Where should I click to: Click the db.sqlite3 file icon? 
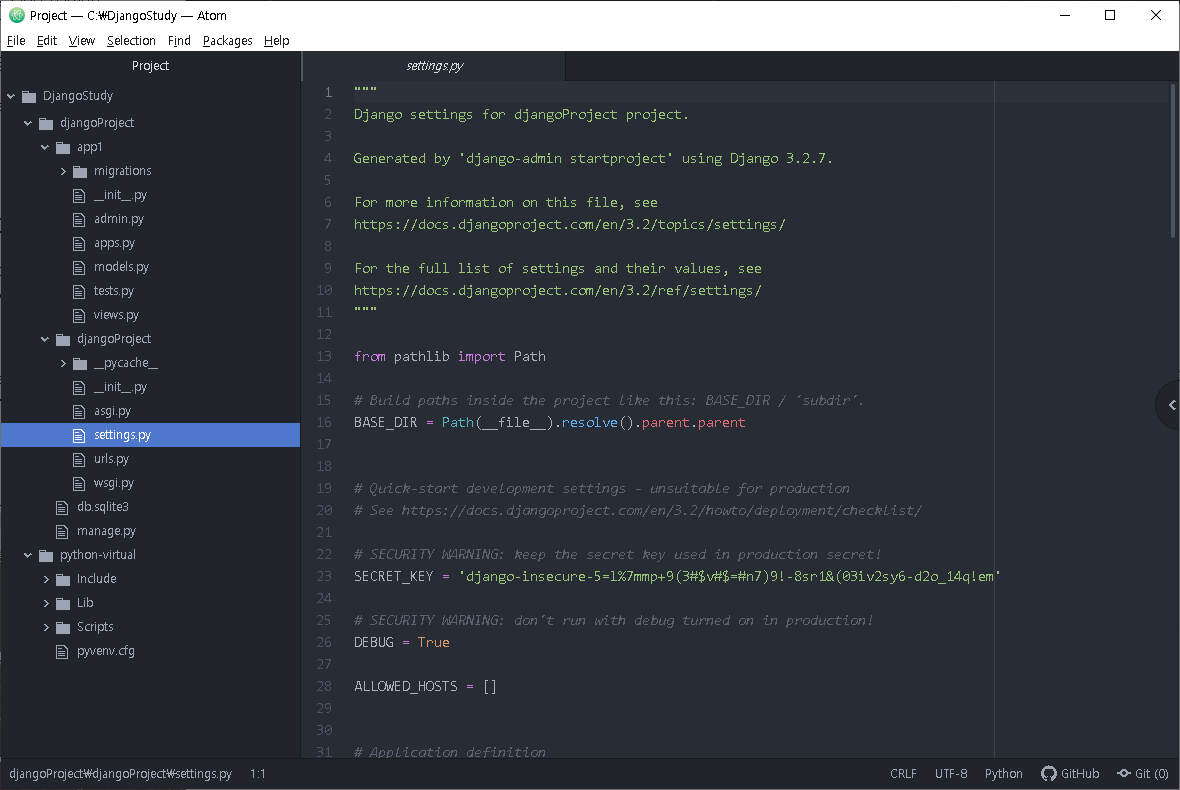[x=62, y=508]
